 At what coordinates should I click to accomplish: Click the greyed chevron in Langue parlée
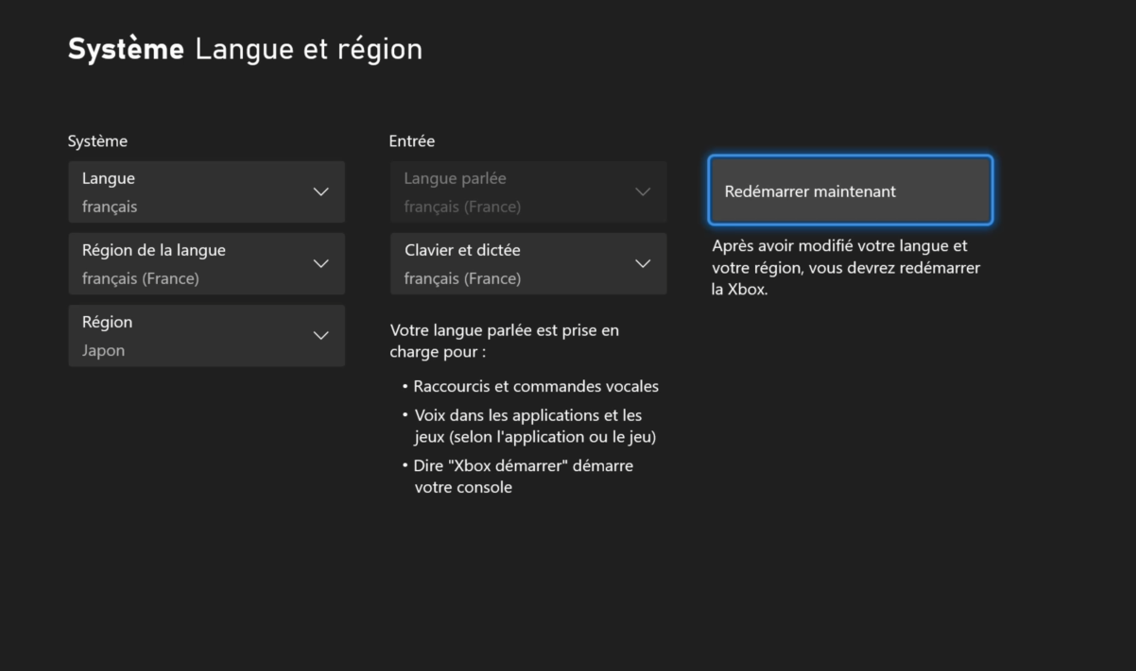point(643,192)
